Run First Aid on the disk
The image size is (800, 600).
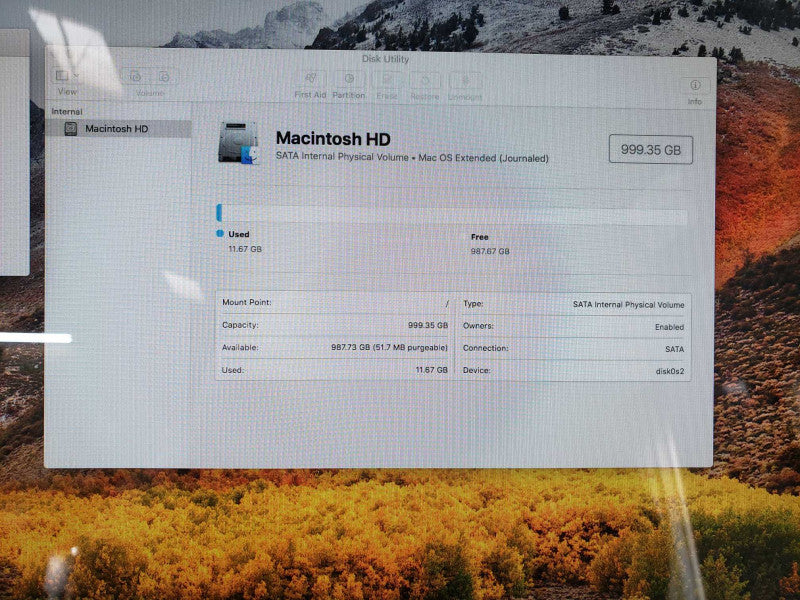310,79
